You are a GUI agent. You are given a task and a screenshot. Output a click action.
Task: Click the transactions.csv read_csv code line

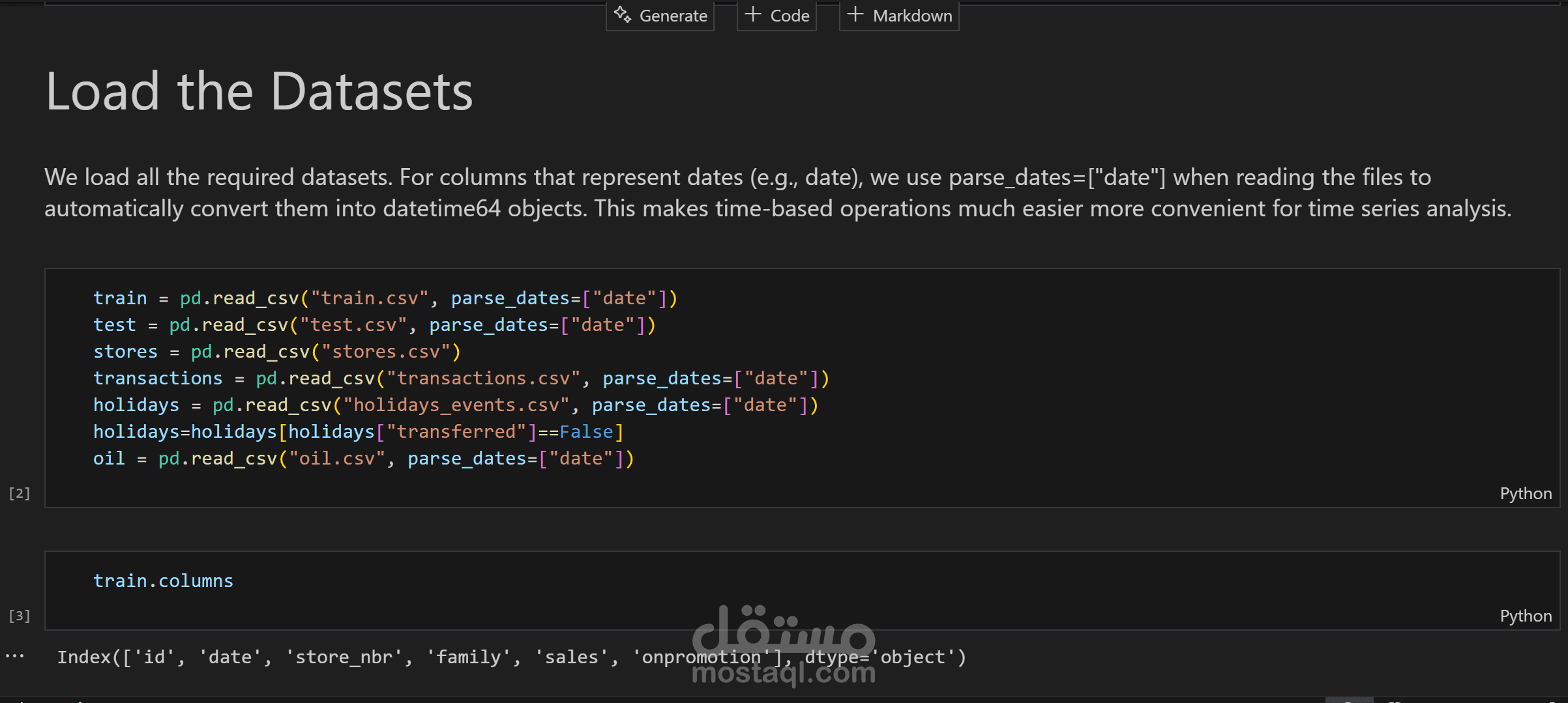(461, 379)
